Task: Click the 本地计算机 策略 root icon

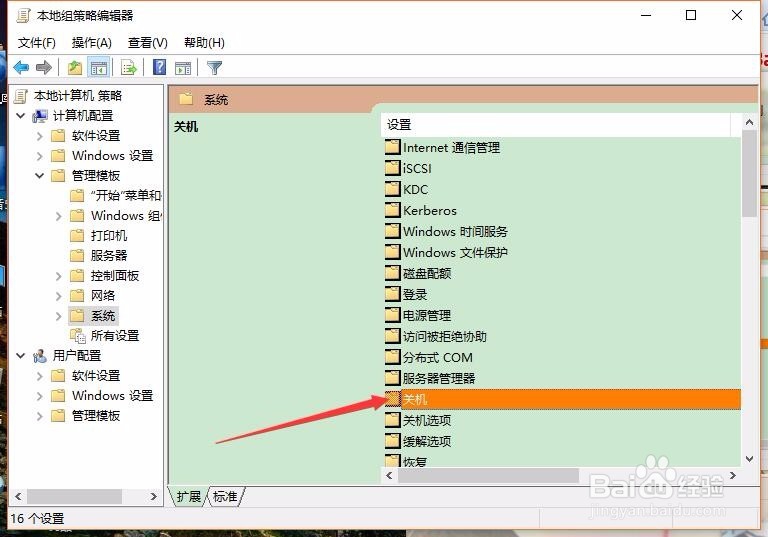Action: tap(21, 96)
